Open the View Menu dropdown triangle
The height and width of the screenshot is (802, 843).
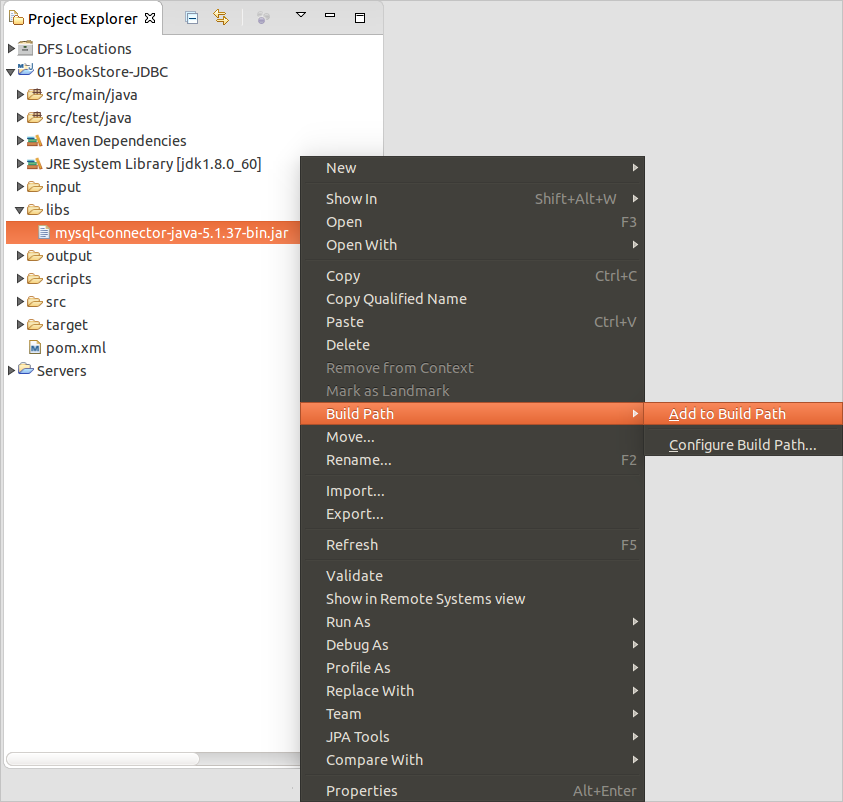(x=301, y=15)
